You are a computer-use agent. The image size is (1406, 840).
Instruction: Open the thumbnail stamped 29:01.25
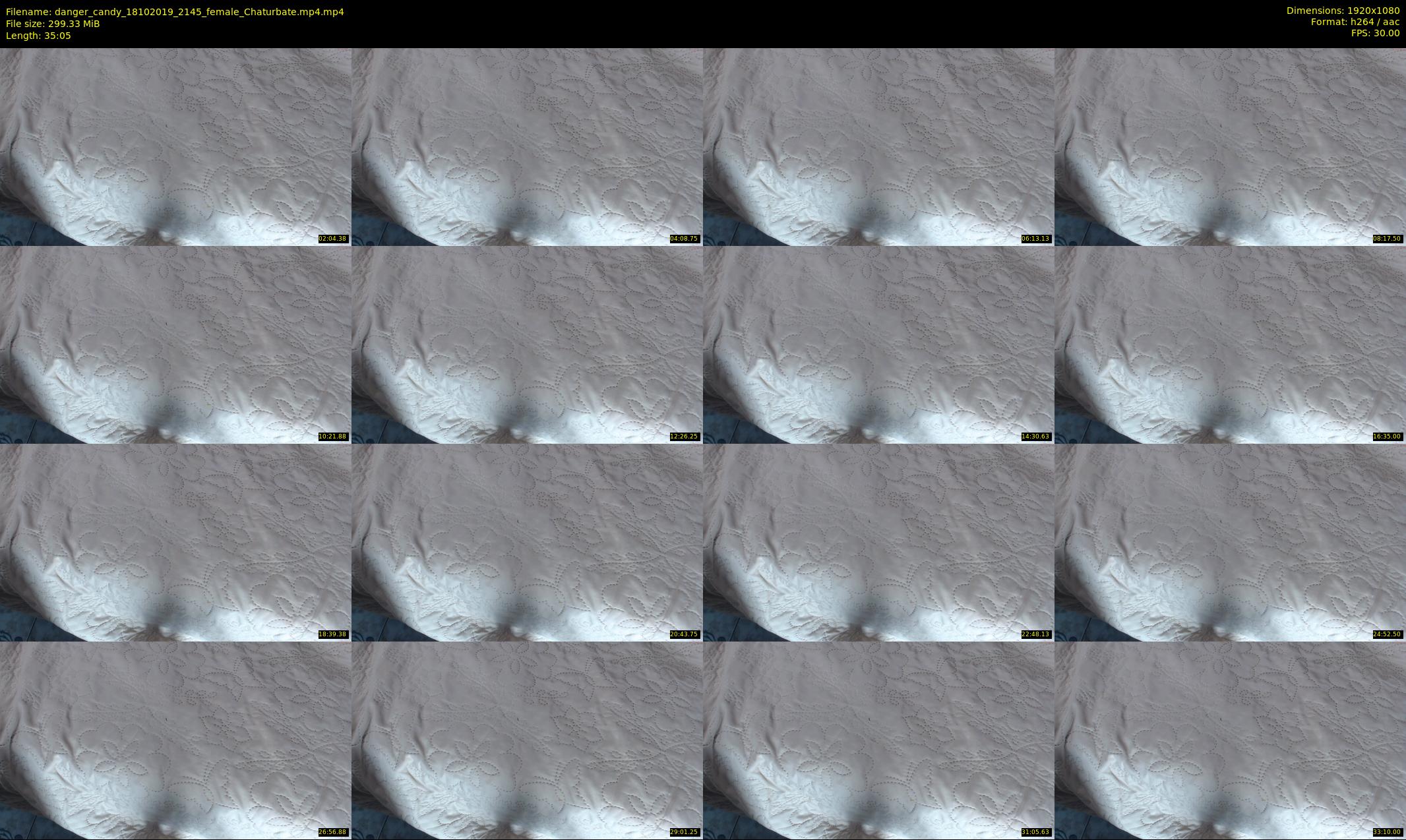pyautogui.click(x=527, y=740)
